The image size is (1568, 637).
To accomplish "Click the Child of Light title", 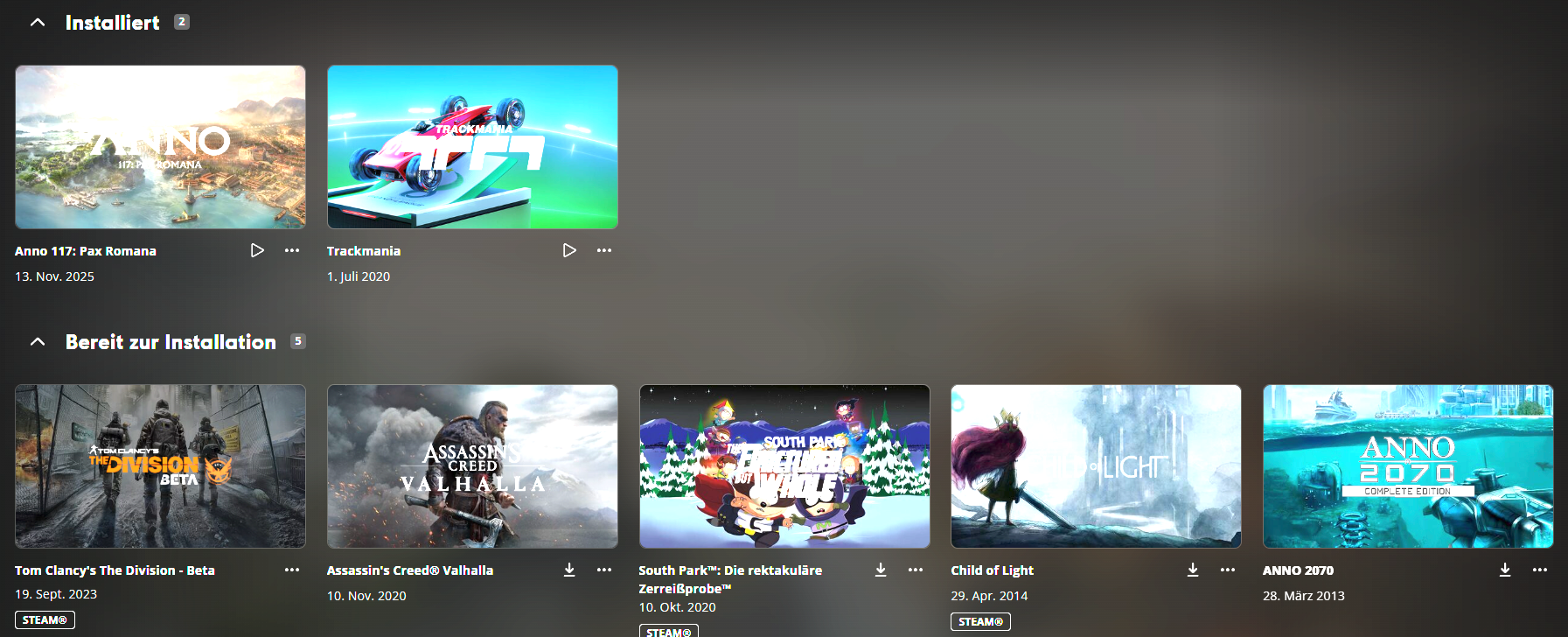I will (992, 570).
